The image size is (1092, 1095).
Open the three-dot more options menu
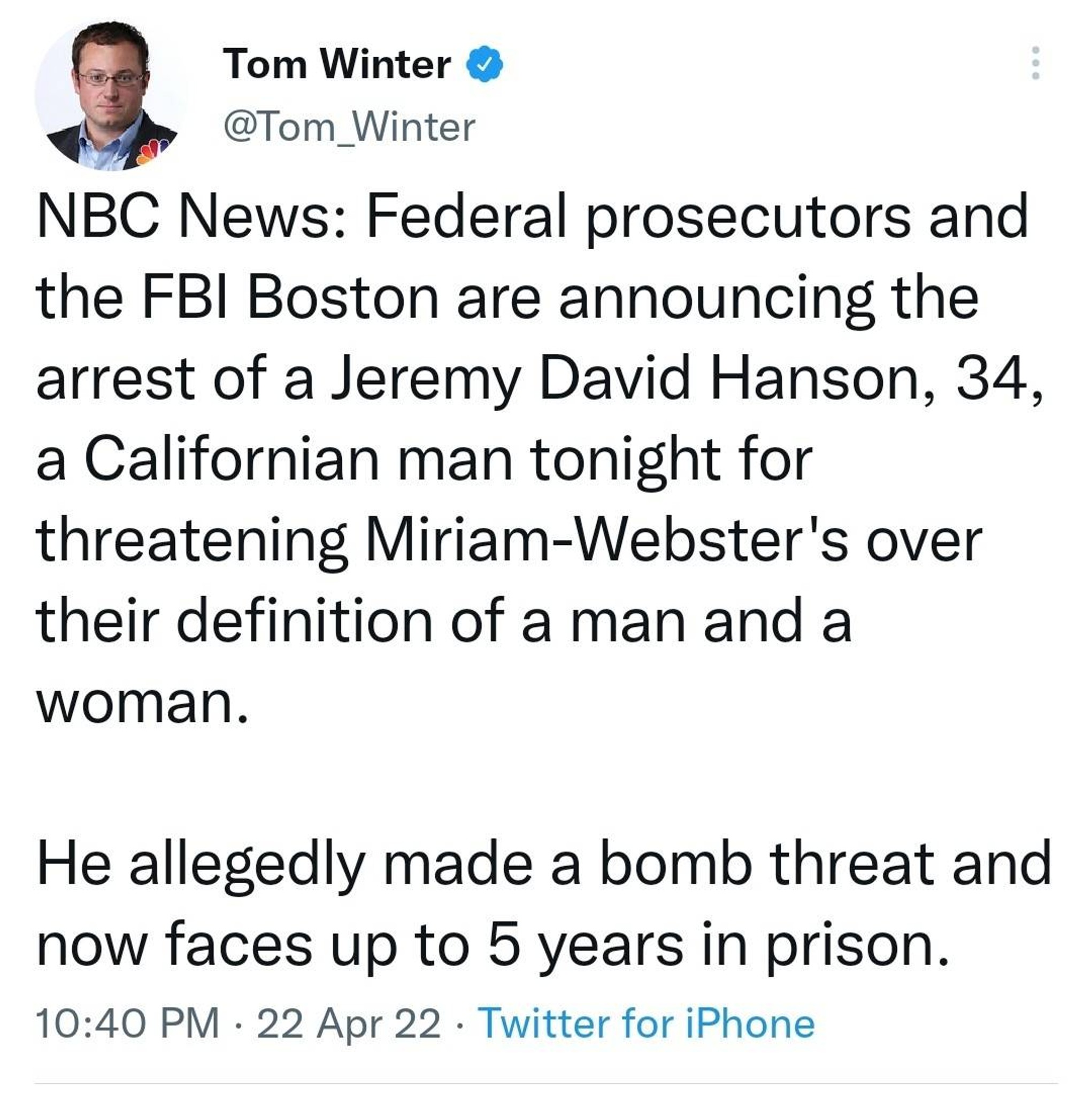[1035, 63]
